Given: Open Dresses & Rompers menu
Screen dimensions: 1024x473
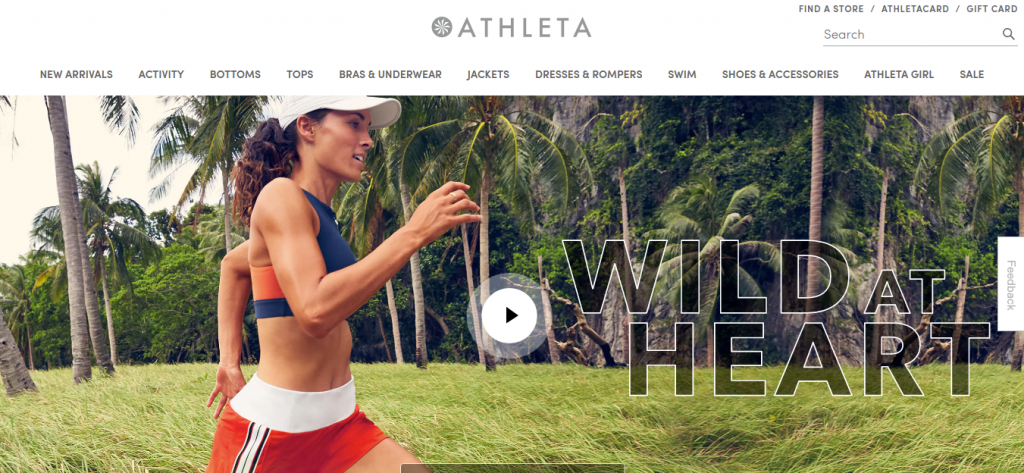Looking at the screenshot, I should coord(589,74).
